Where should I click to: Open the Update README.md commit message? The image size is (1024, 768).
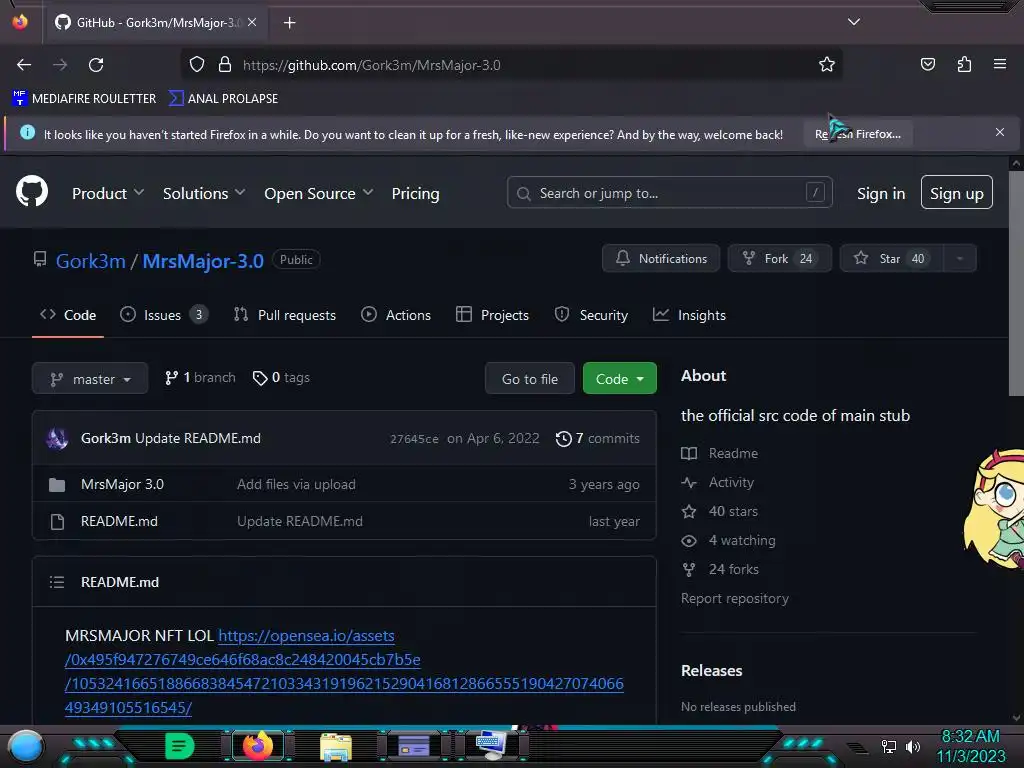[198, 438]
